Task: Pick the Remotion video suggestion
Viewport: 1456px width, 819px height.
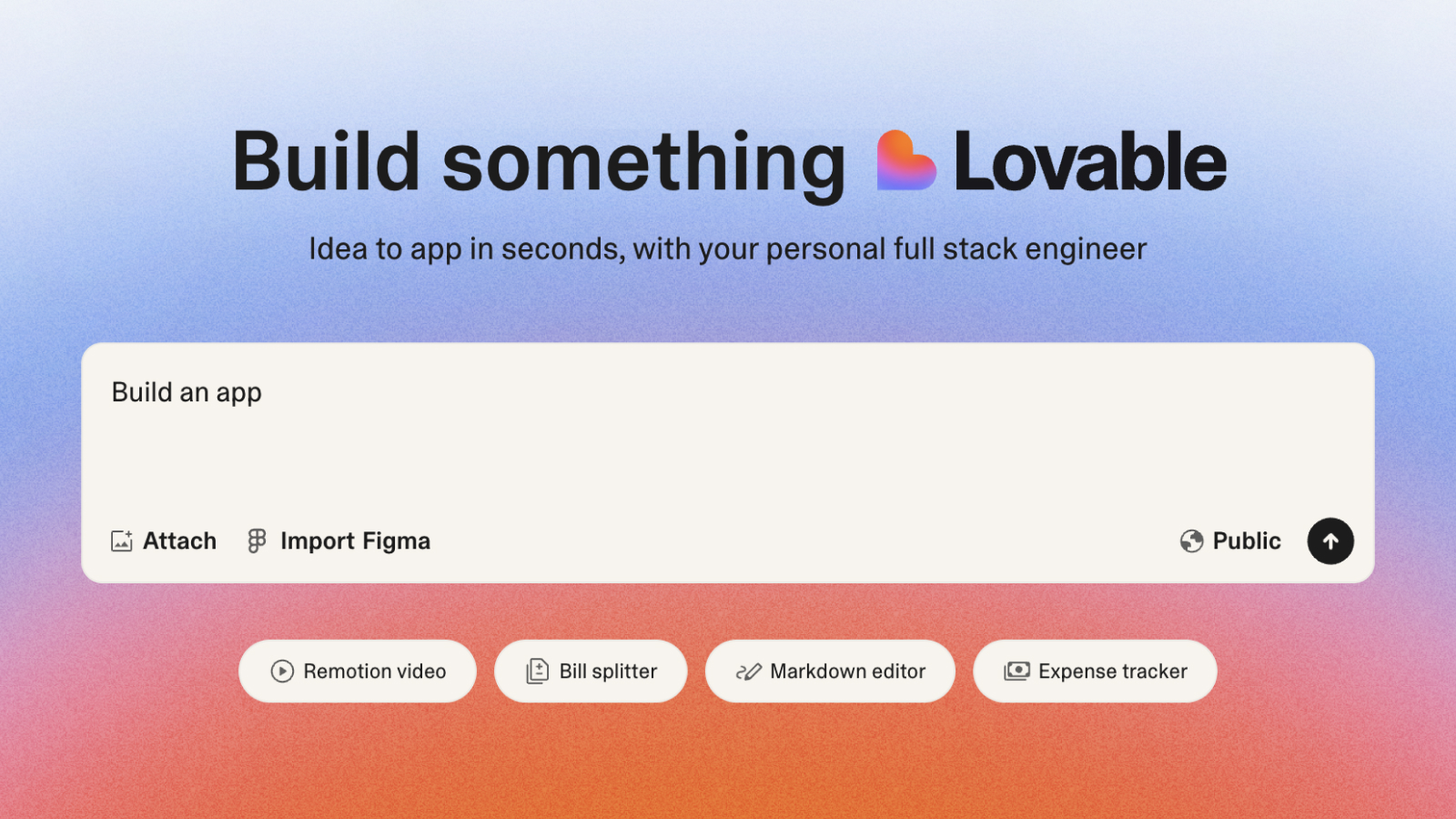Action: 358,671
